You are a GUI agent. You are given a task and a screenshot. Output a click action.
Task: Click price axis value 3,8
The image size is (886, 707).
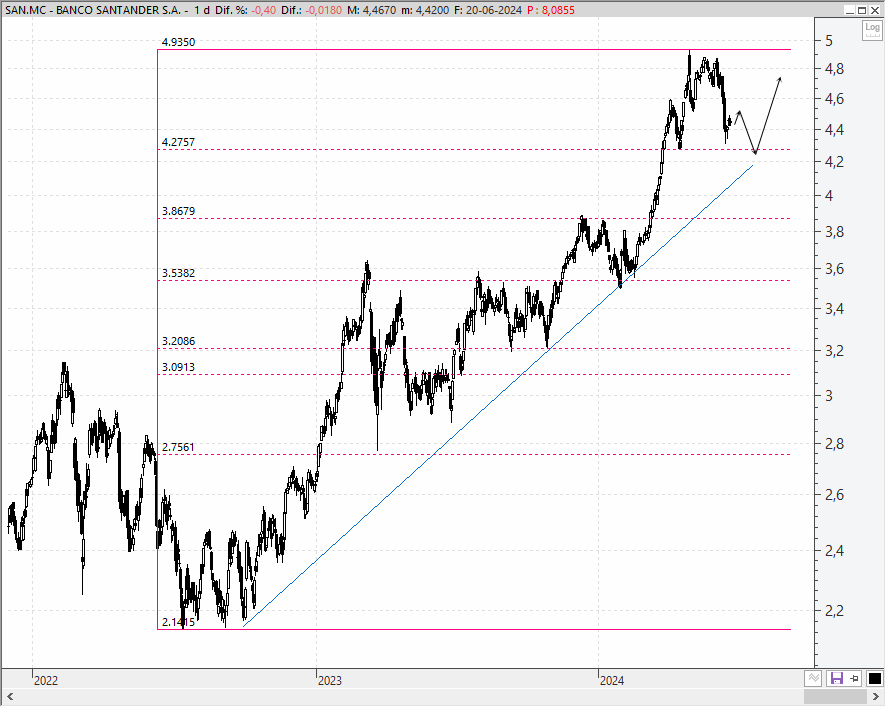835,232
